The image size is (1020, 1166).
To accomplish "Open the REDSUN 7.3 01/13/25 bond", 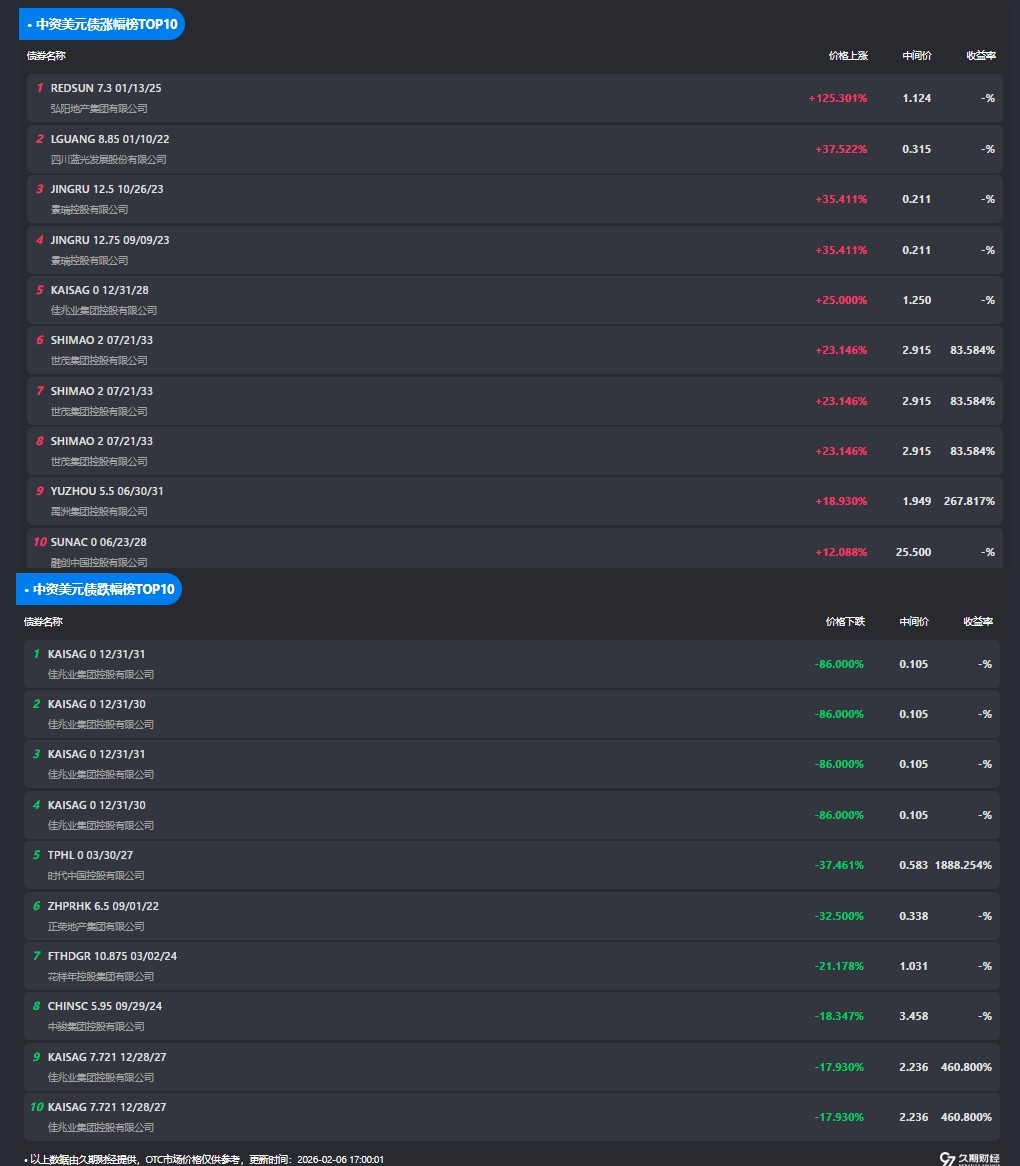I will 106,88.
